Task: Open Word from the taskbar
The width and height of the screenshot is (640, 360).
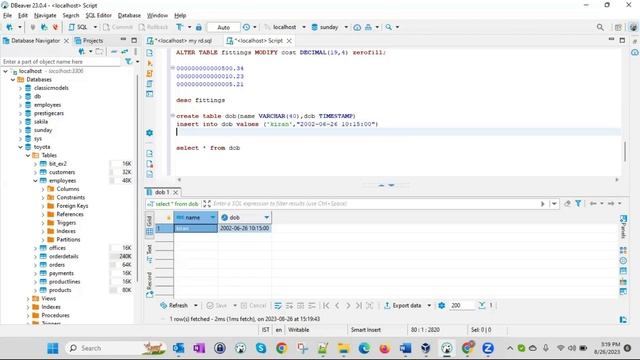Action: [405, 348]
